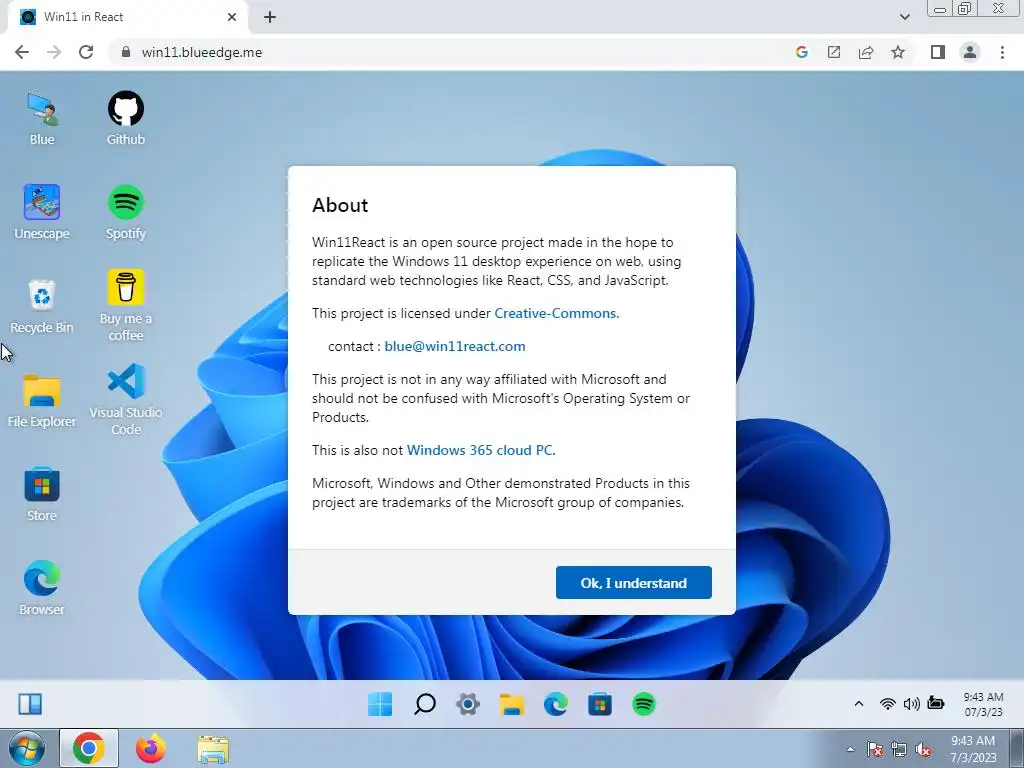The height and width of the screenshot is (768, 1024).
Task: Open the Blue desktop icon
Action: pyautogui.click(x=42, y=119)
